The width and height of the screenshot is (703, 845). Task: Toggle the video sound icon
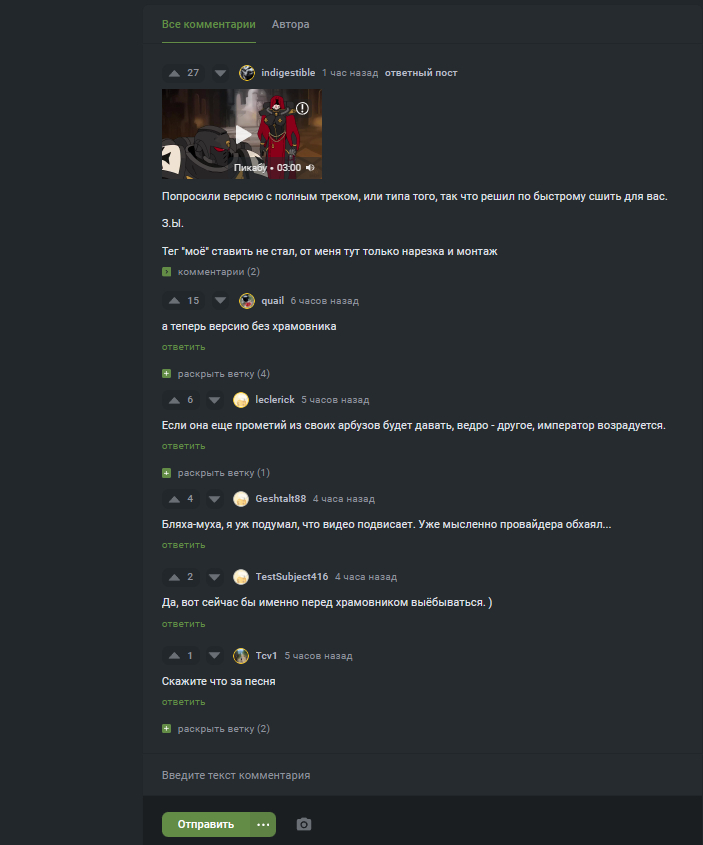tap(310, 168)
